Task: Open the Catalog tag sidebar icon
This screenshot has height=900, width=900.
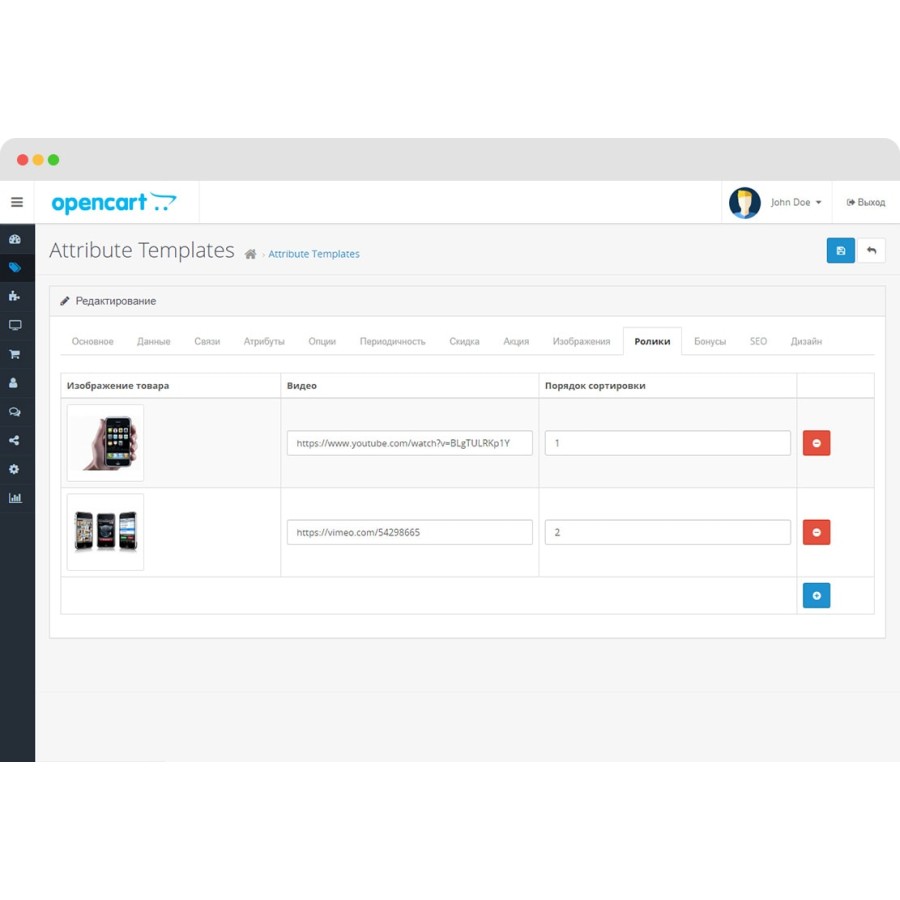Action: click(15, 267)
